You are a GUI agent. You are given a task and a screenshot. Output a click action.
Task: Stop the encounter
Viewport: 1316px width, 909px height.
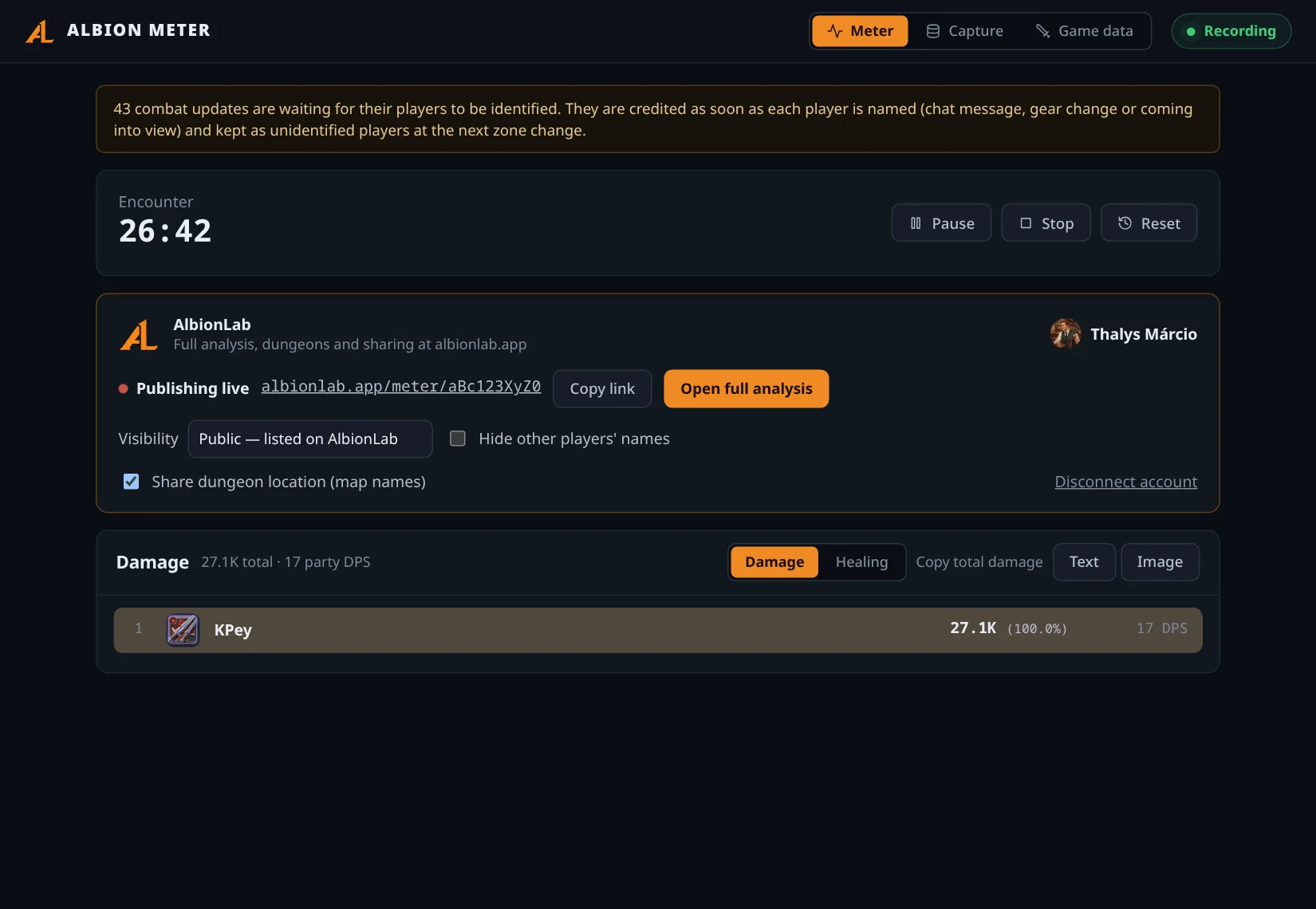(x=1046, y=223)
